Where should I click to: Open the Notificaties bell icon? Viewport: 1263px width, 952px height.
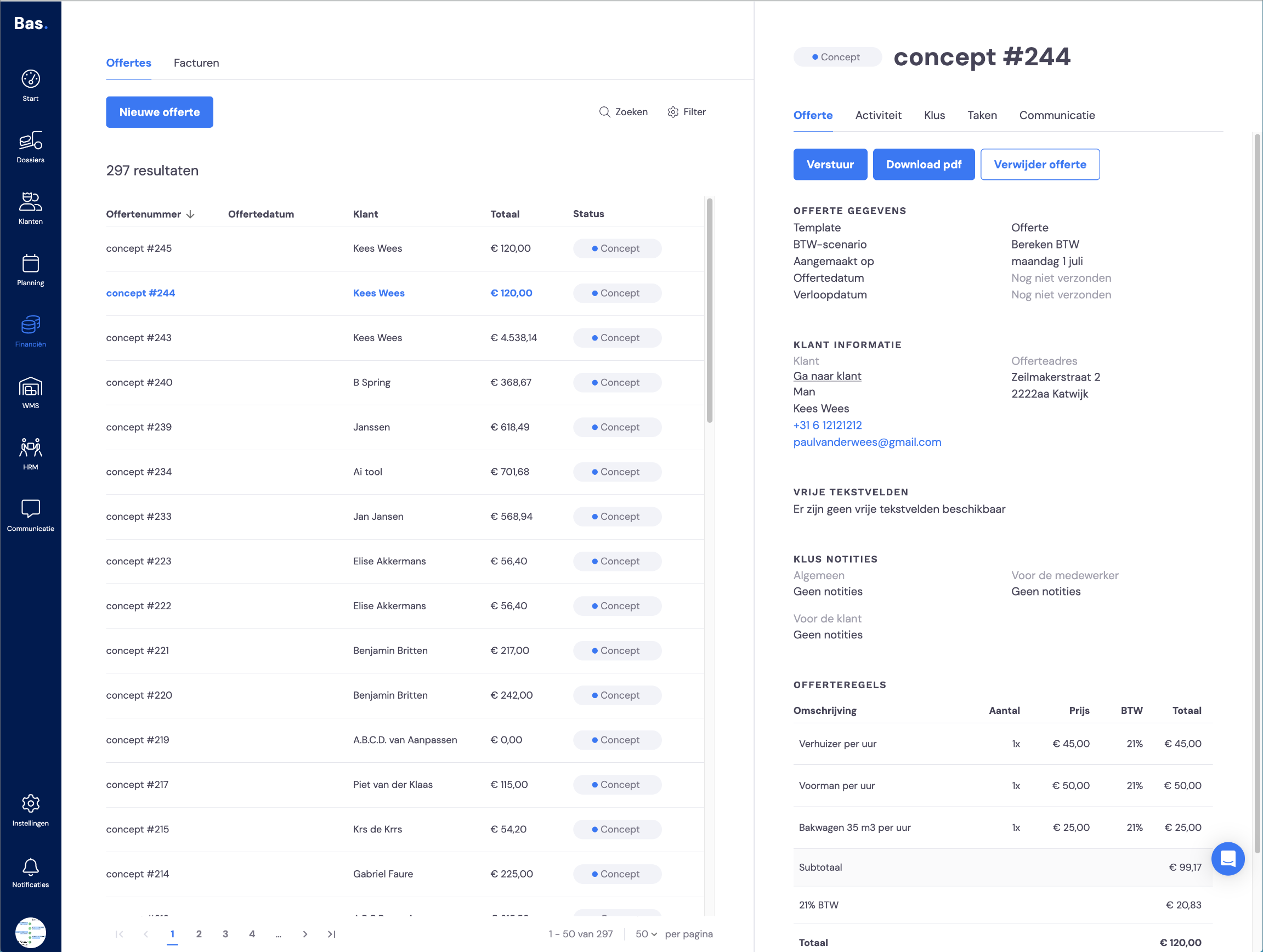30,867
